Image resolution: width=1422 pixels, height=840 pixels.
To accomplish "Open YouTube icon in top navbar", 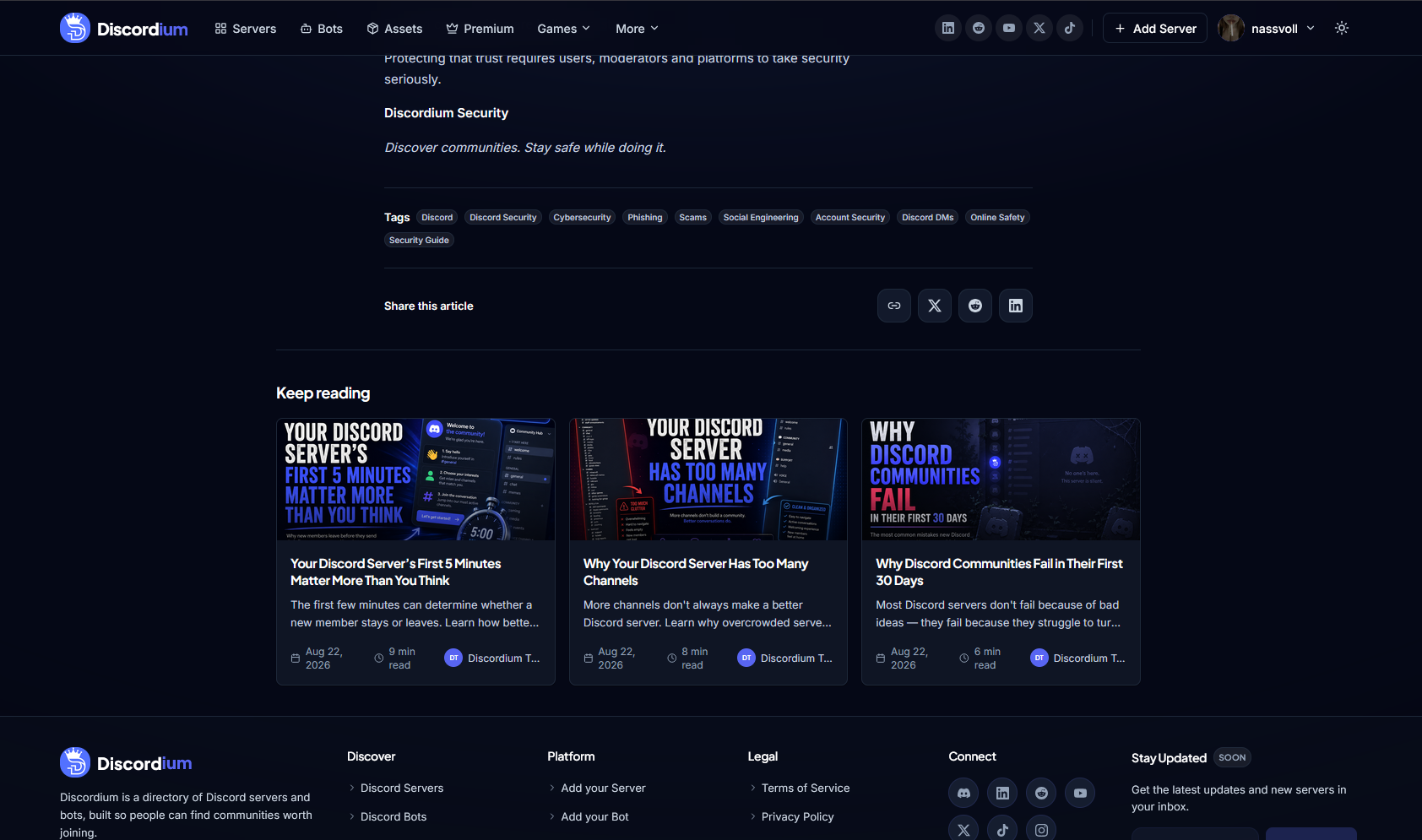I will [1009, 28].
